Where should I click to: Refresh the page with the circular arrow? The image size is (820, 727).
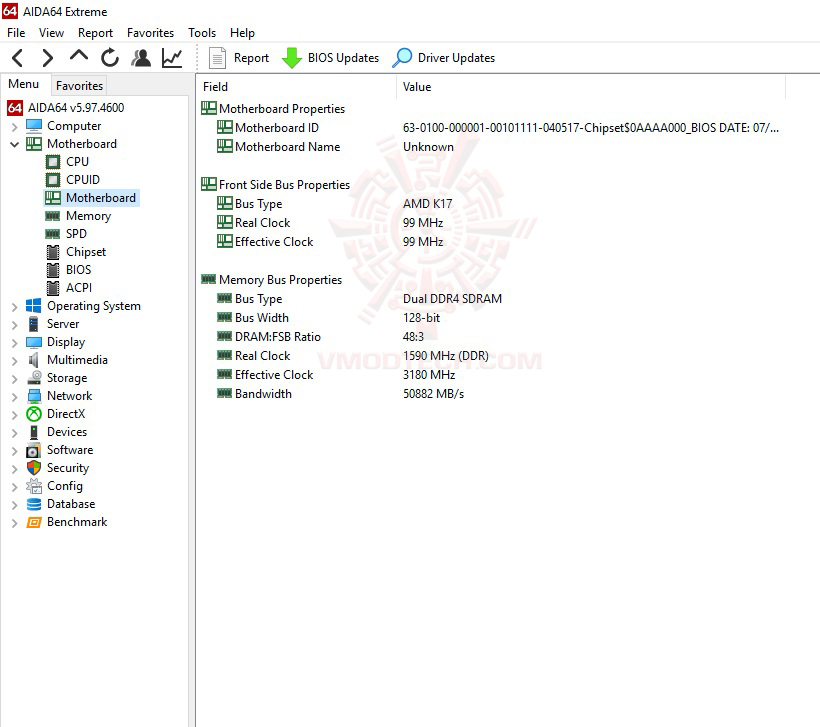coord(110,58)
